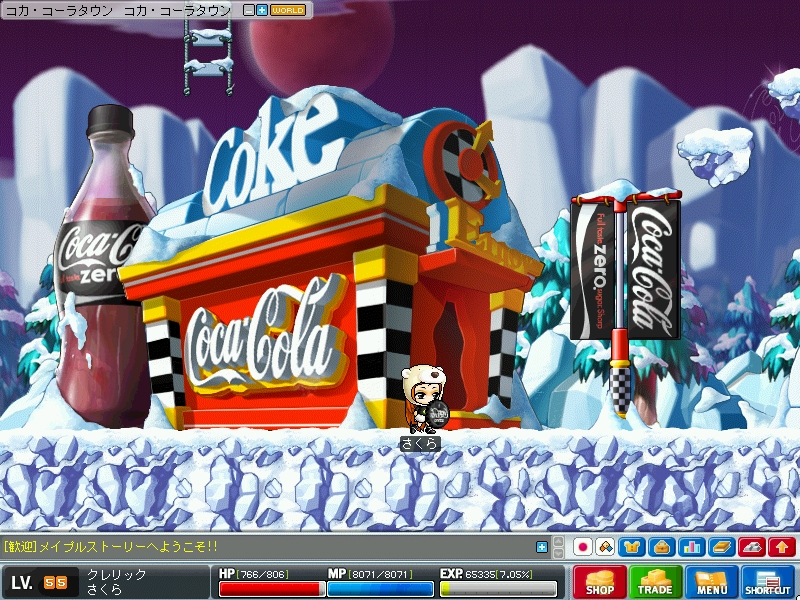
Task: Open the Cash SHOP button
Action: (599, 582)
